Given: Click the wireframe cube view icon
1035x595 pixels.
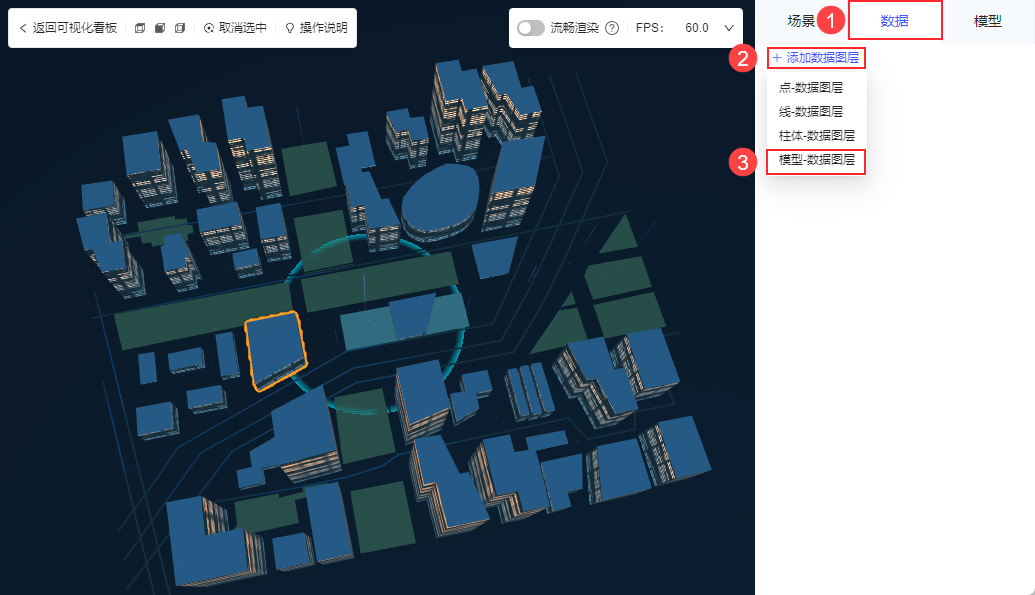Looking at the screenshot, I should 140,28.
